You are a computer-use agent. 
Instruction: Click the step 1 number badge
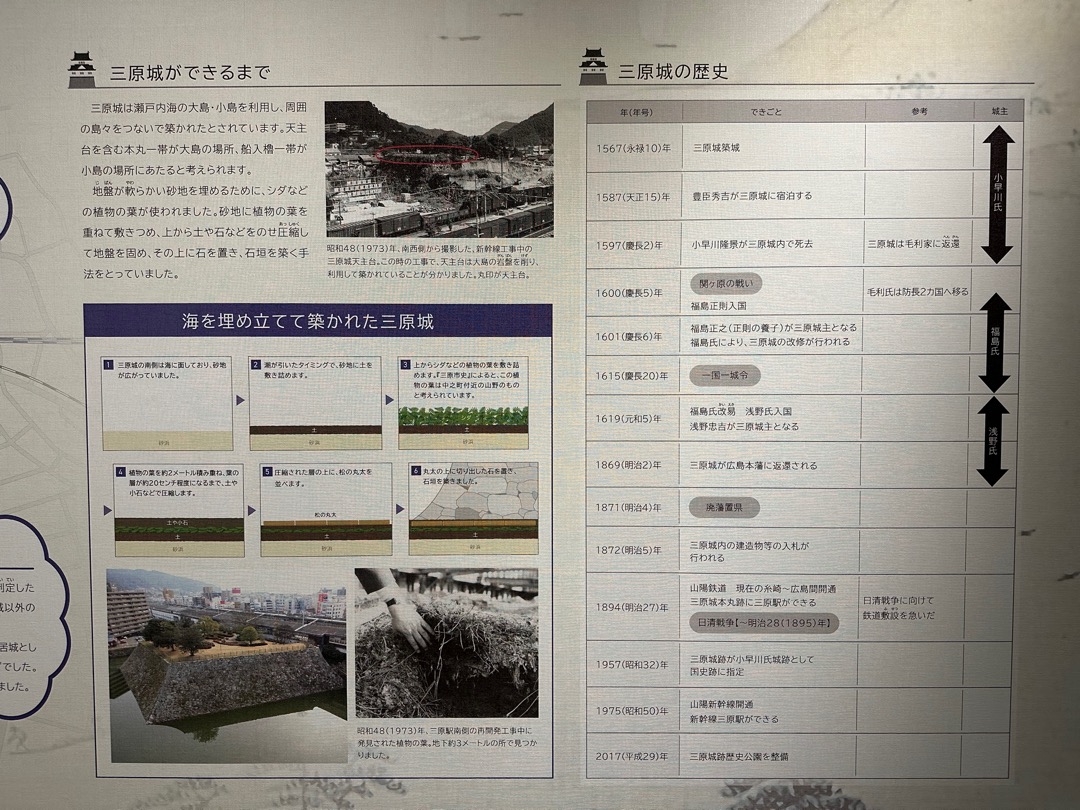pos(107,366)
